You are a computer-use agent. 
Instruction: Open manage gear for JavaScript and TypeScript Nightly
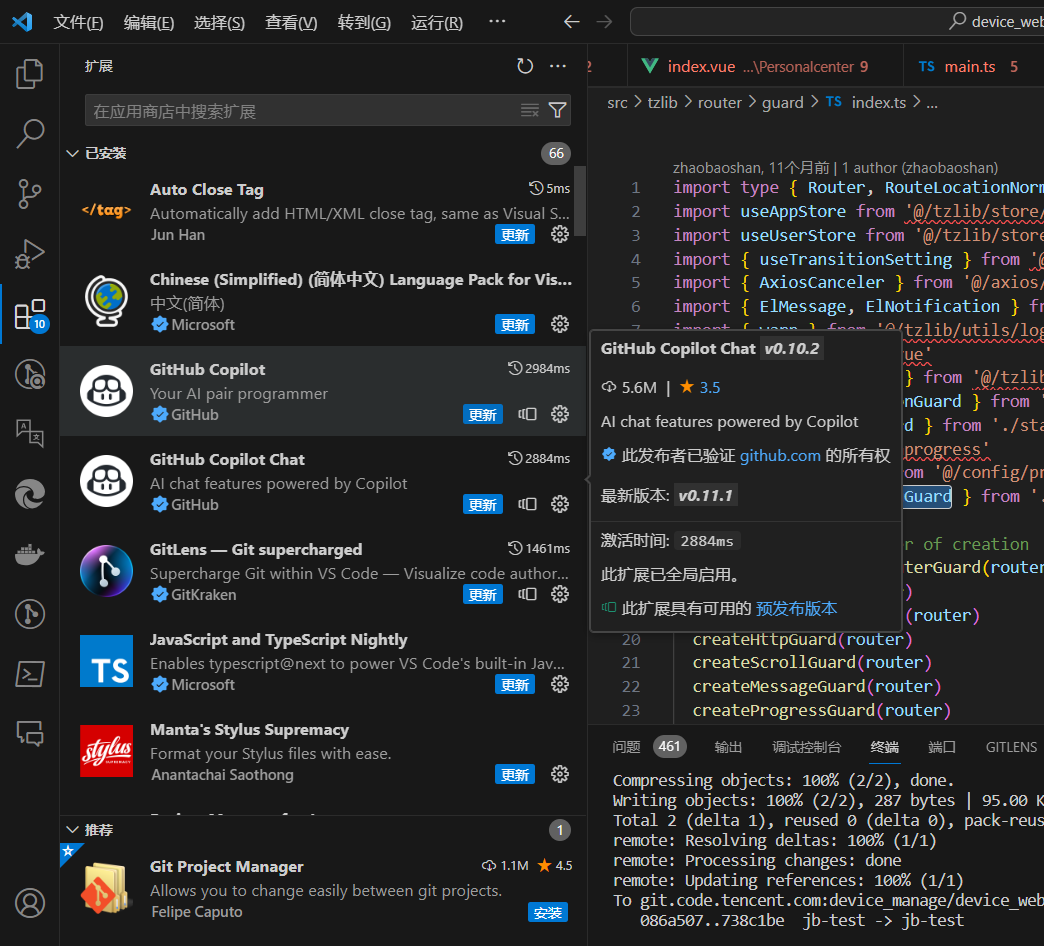click(560, 684)
